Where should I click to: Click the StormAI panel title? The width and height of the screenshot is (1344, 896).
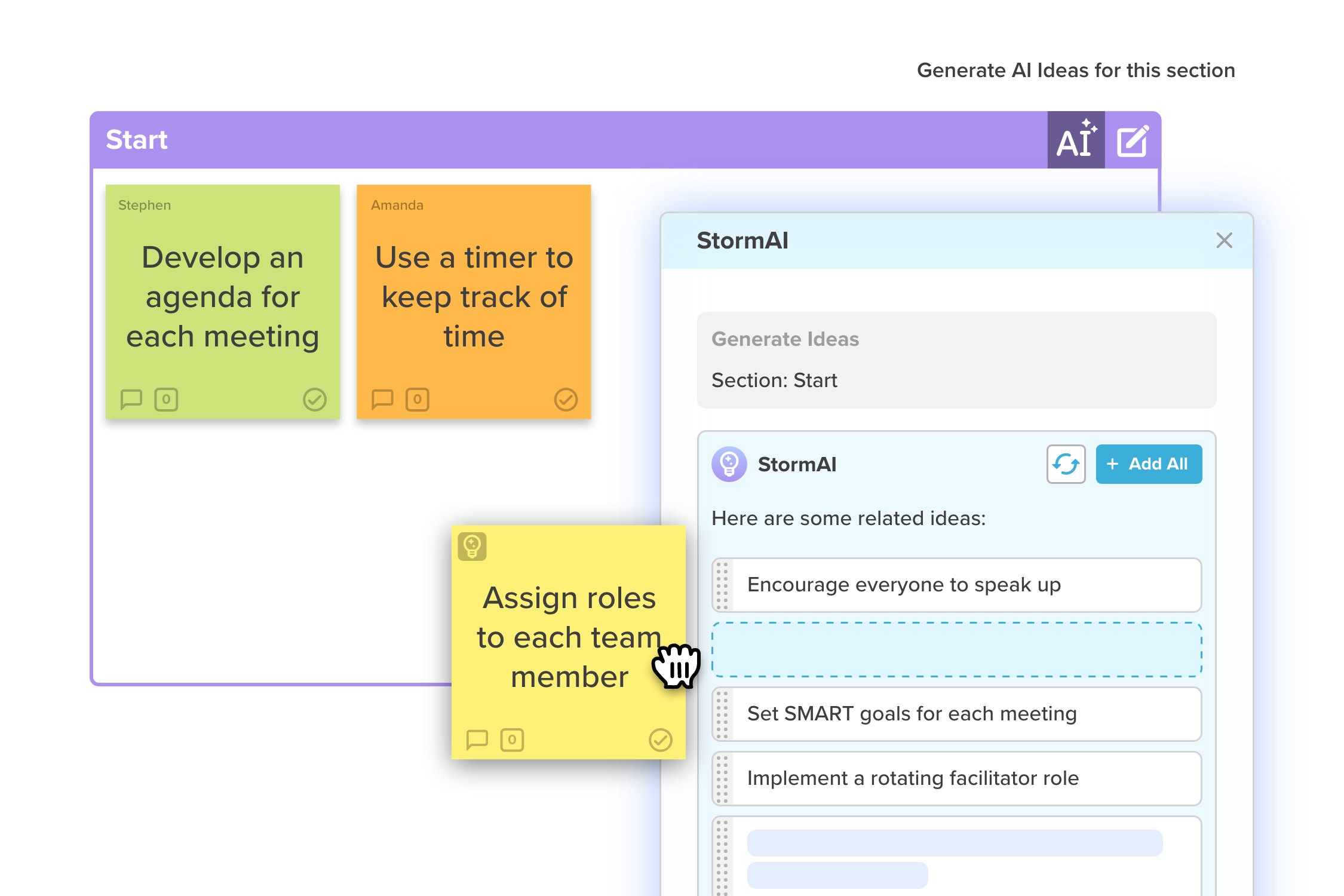[x=742, y=241]
